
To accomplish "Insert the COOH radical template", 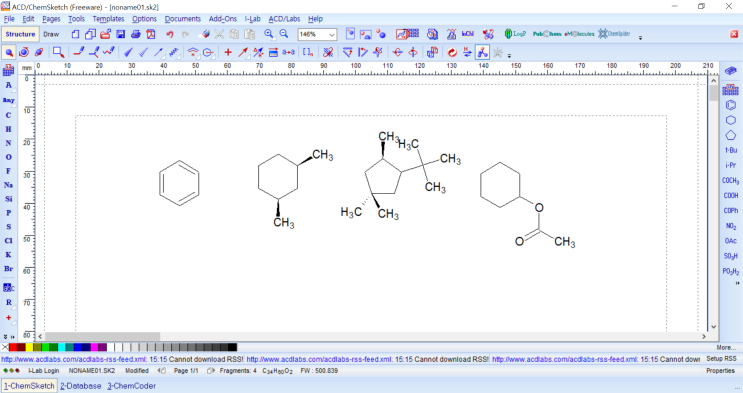I will 731,195.
